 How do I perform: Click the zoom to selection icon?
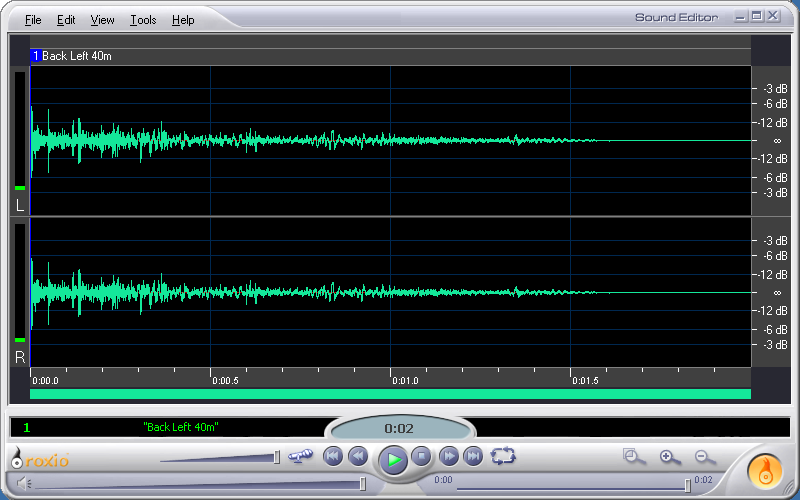point(634,457)
